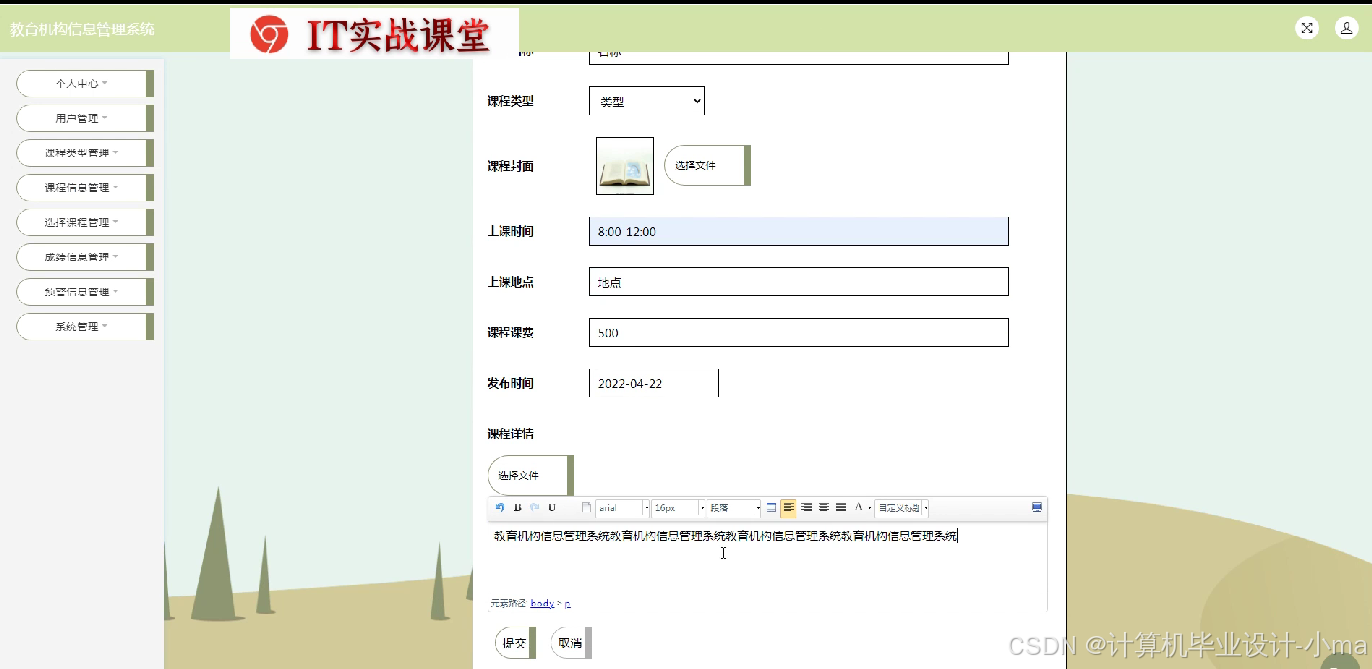Toggle bold in the rich text editor
The width and height of the screenshot is (1372, 669).
click(x=517, y=508)
